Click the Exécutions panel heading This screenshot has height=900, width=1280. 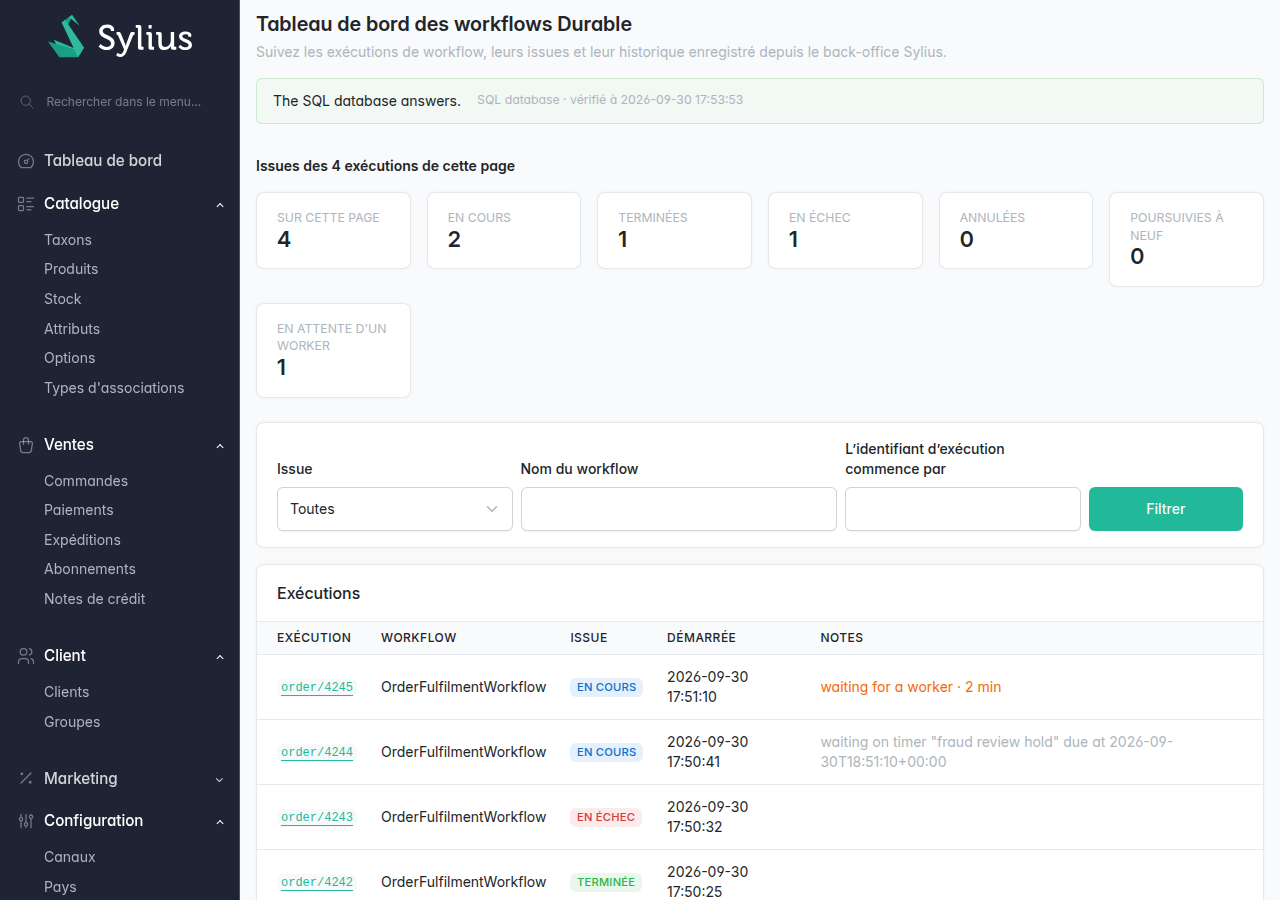tap(319, 593)
